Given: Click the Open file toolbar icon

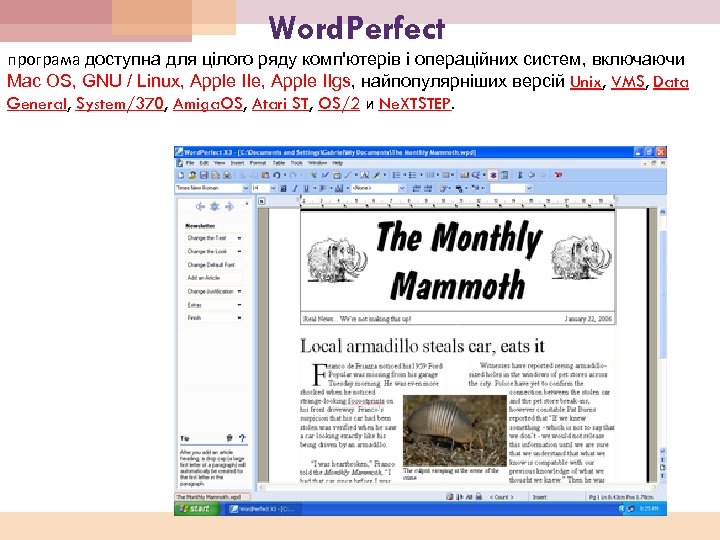Looking at the screenshot, I should point(192,175).
